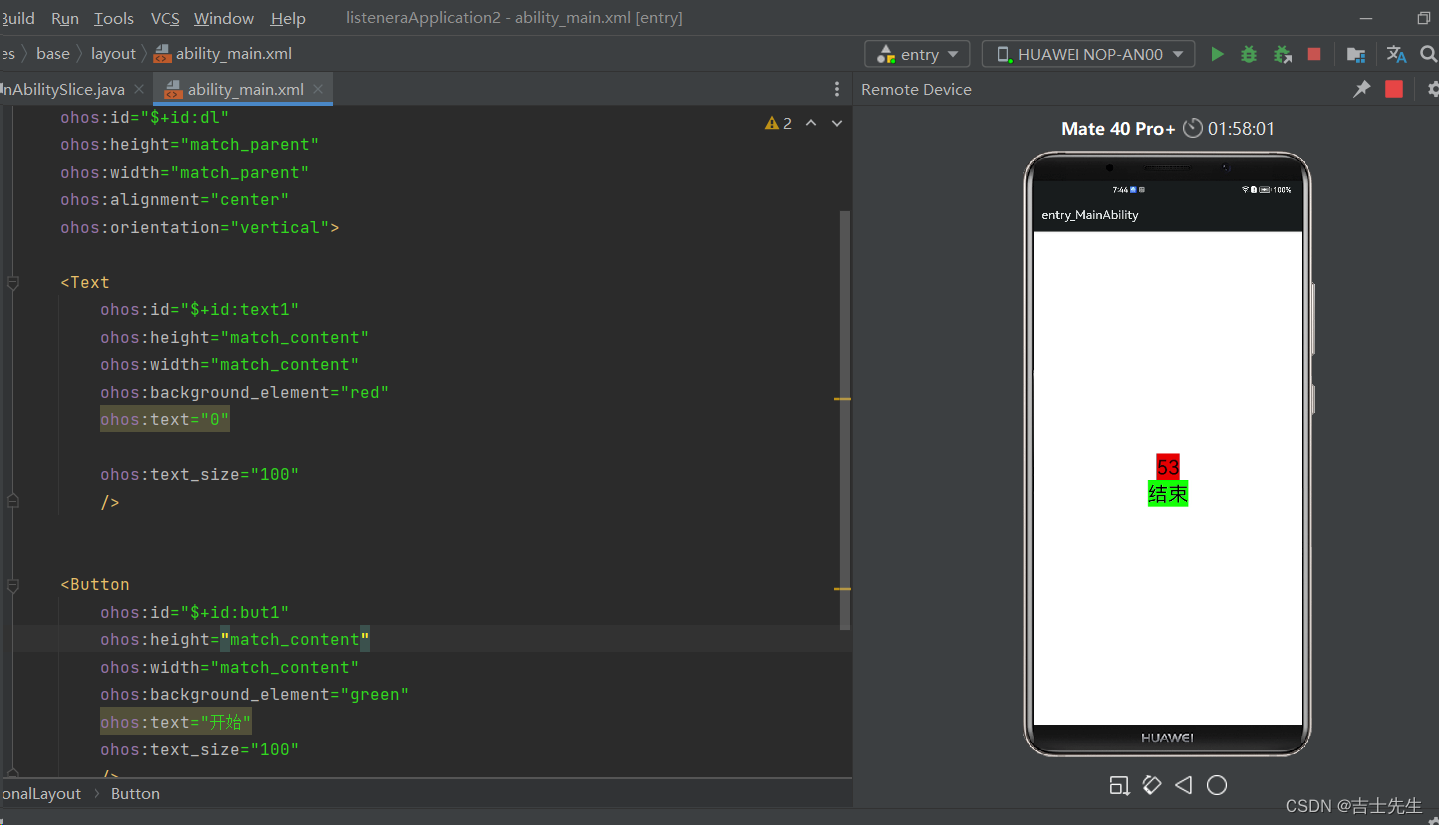Close the AbilitySlice.java editor tab

coord(139,89)
